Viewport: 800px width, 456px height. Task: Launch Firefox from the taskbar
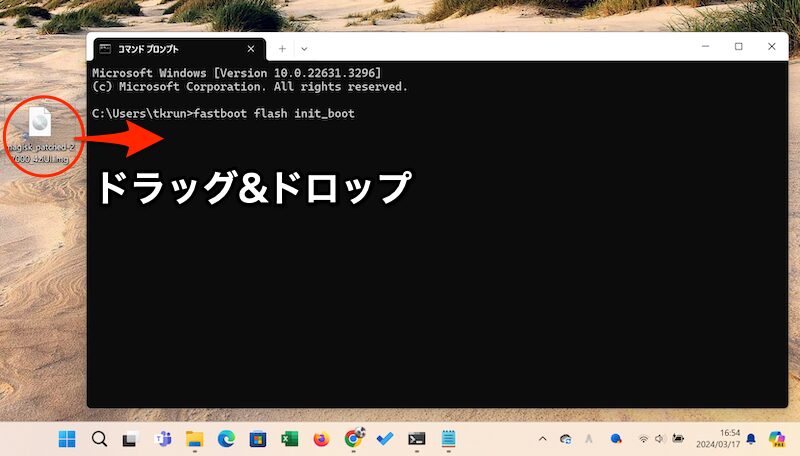pyautogui.click(x=321, y=439)
